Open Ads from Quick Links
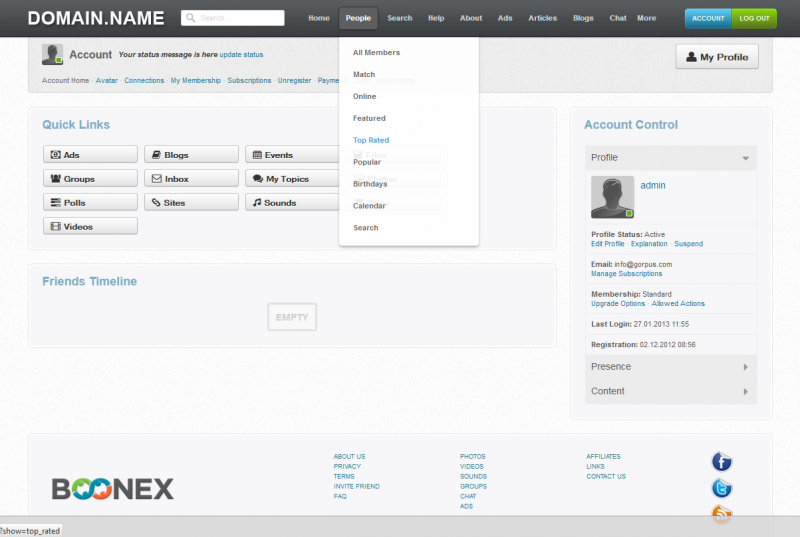800x537 pixels. [90, 155]
